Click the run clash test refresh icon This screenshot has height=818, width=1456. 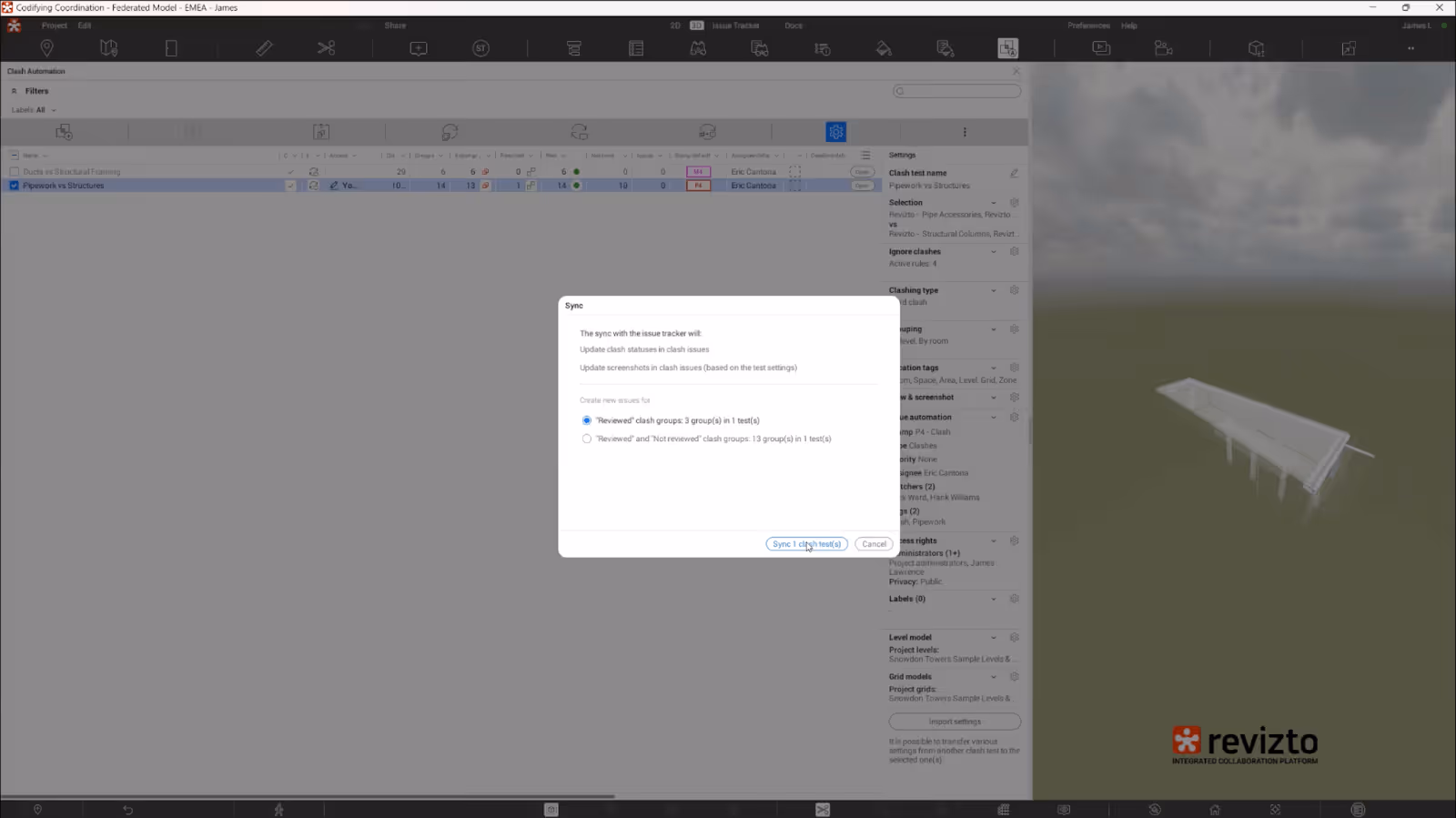450,132
